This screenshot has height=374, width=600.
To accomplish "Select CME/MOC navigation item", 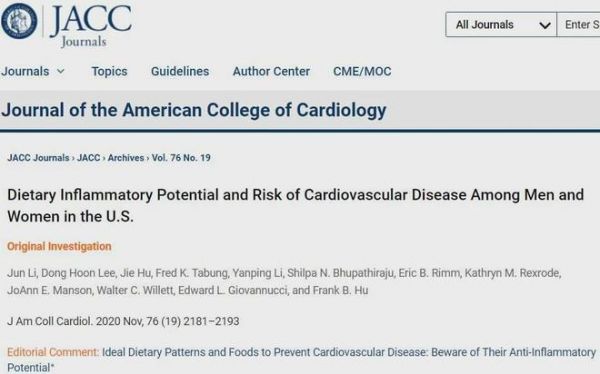I will (362, 72).
